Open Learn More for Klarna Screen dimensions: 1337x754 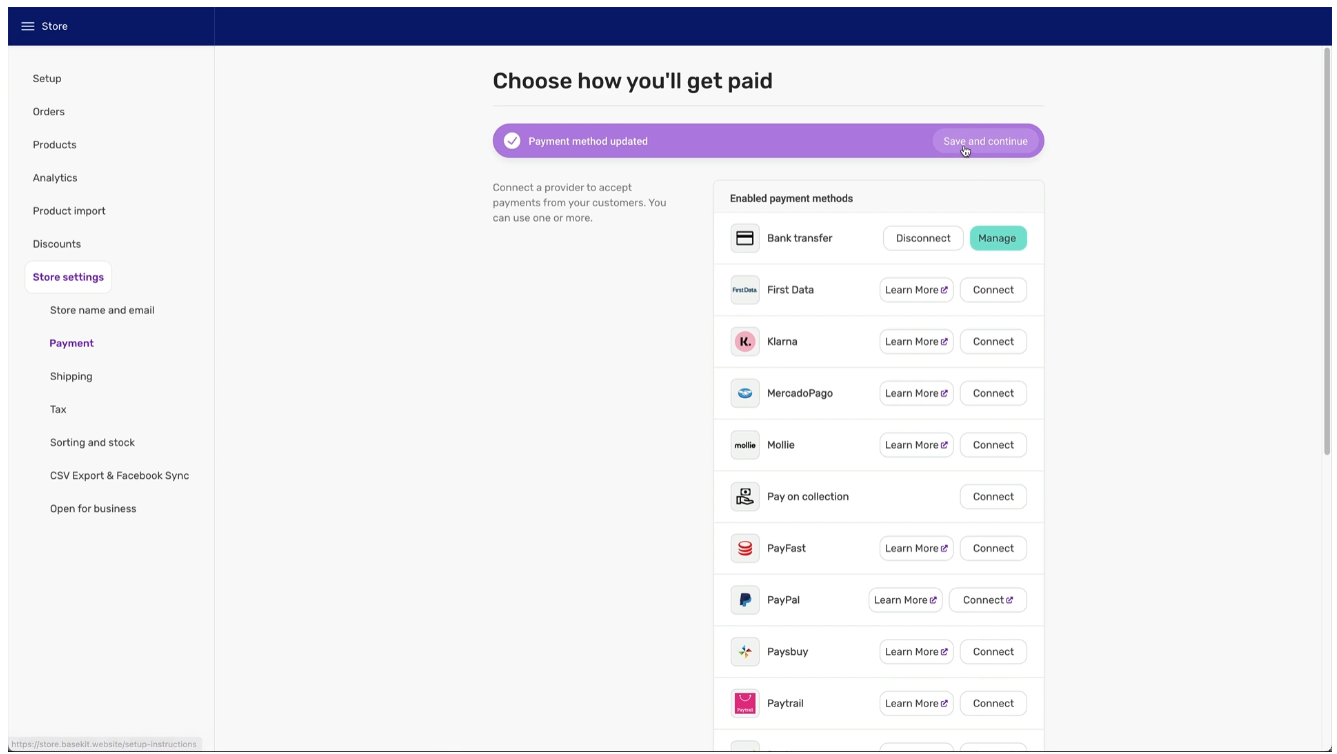click(x=915, y=341)
